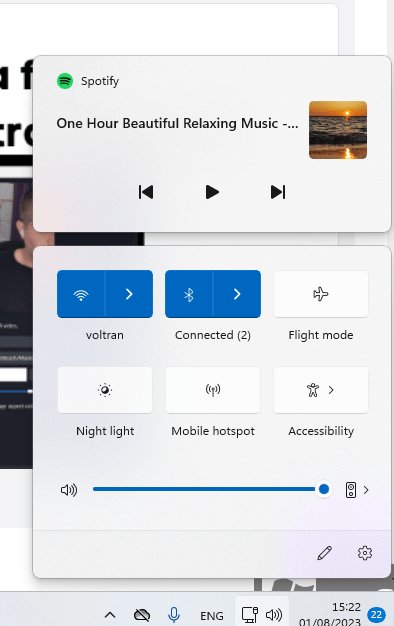Mute sound via the volume speaker icon
Image resolution: width=394 pixels, height=626 pixels.
pos(69,489)
